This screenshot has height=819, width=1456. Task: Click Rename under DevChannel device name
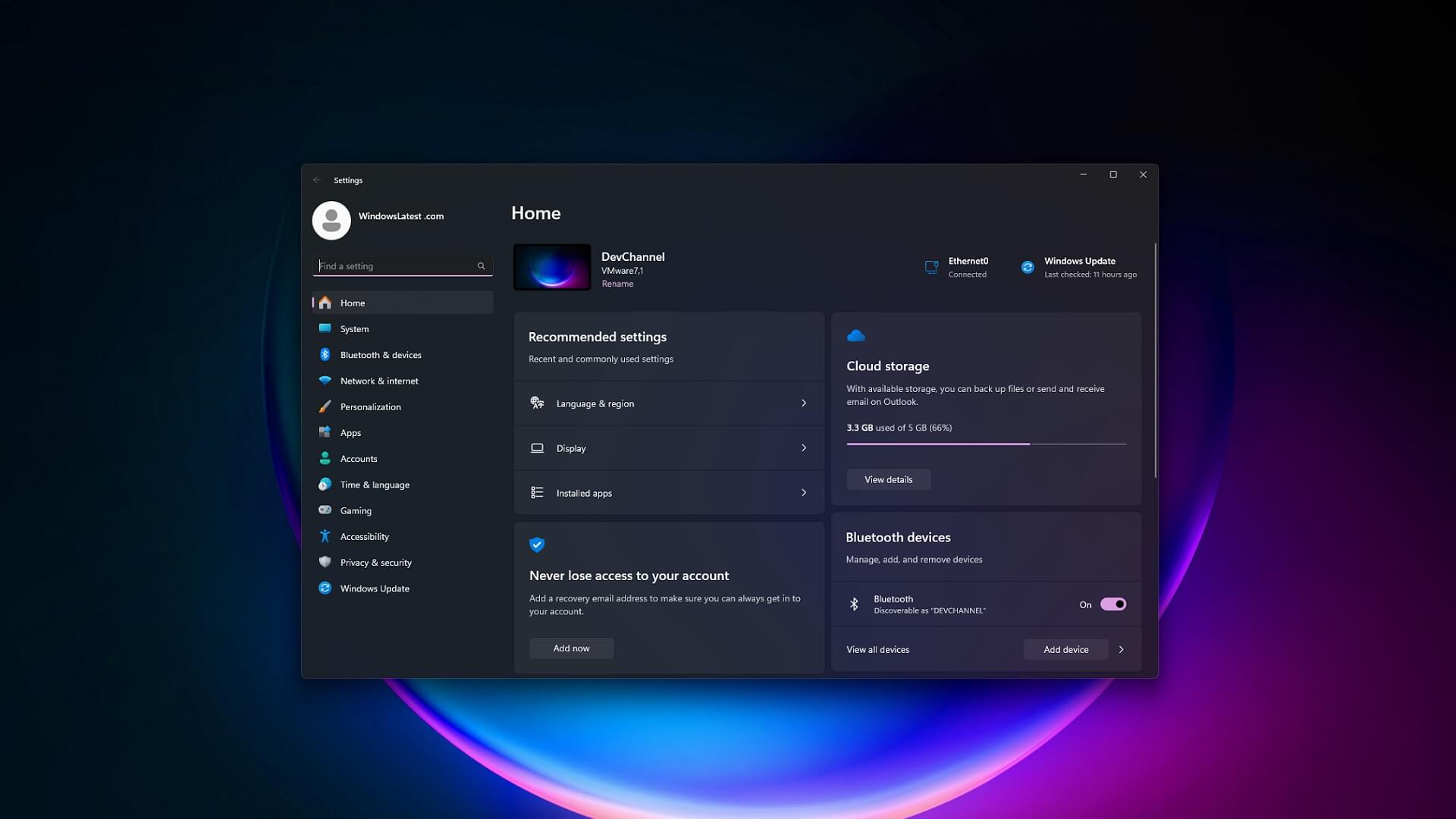(x=617, y=283)
